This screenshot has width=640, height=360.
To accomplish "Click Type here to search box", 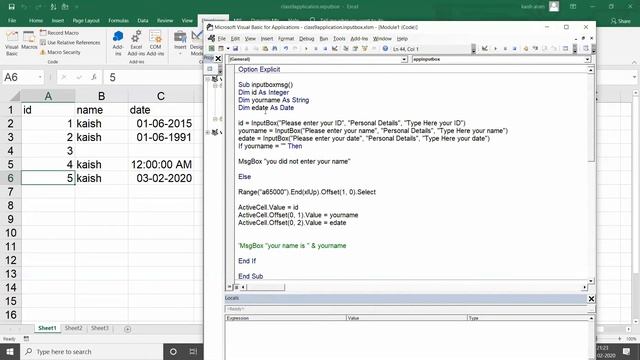I will [91, 351].
